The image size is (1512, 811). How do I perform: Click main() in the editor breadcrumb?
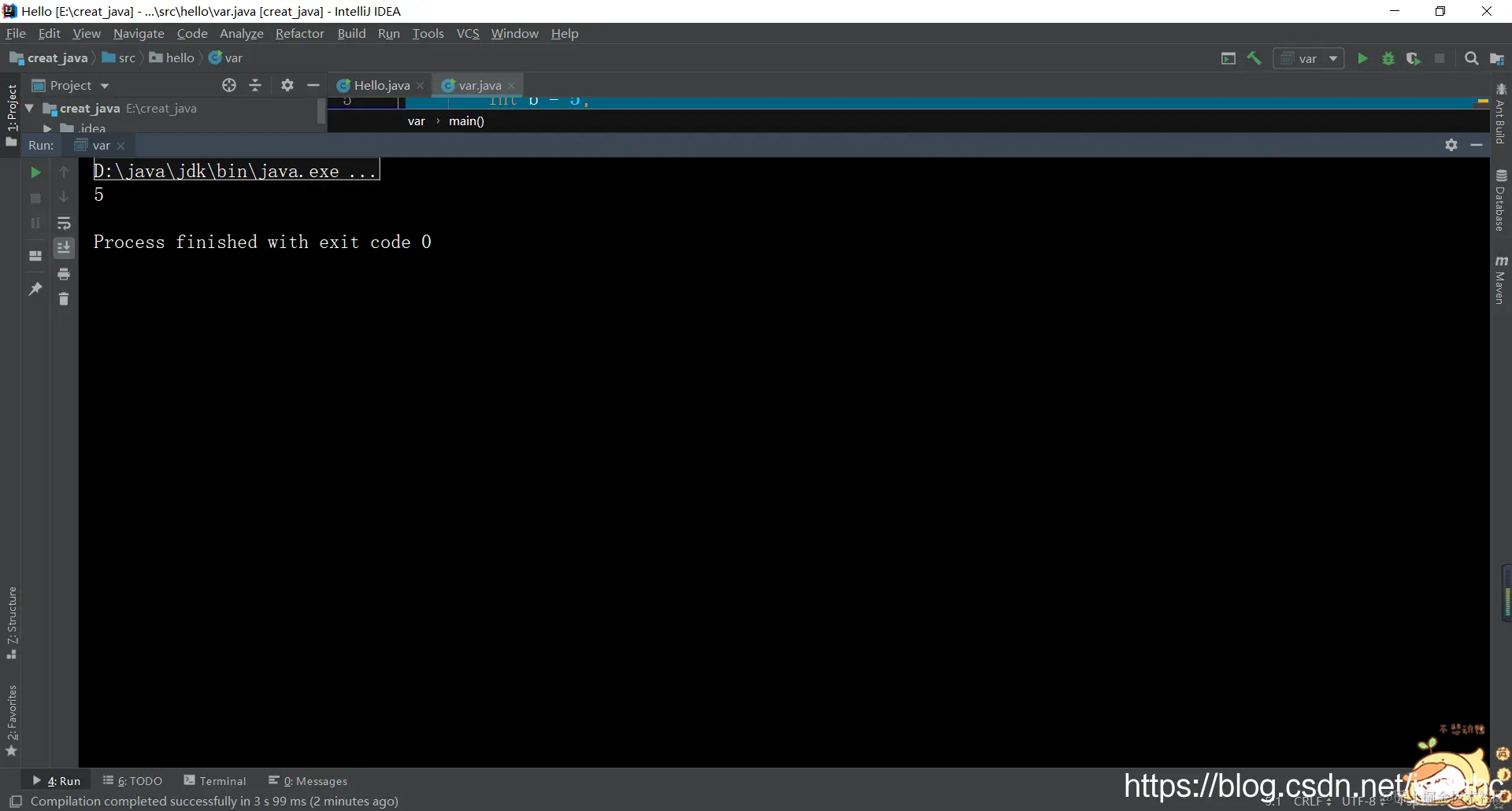(x=466, y=121)
